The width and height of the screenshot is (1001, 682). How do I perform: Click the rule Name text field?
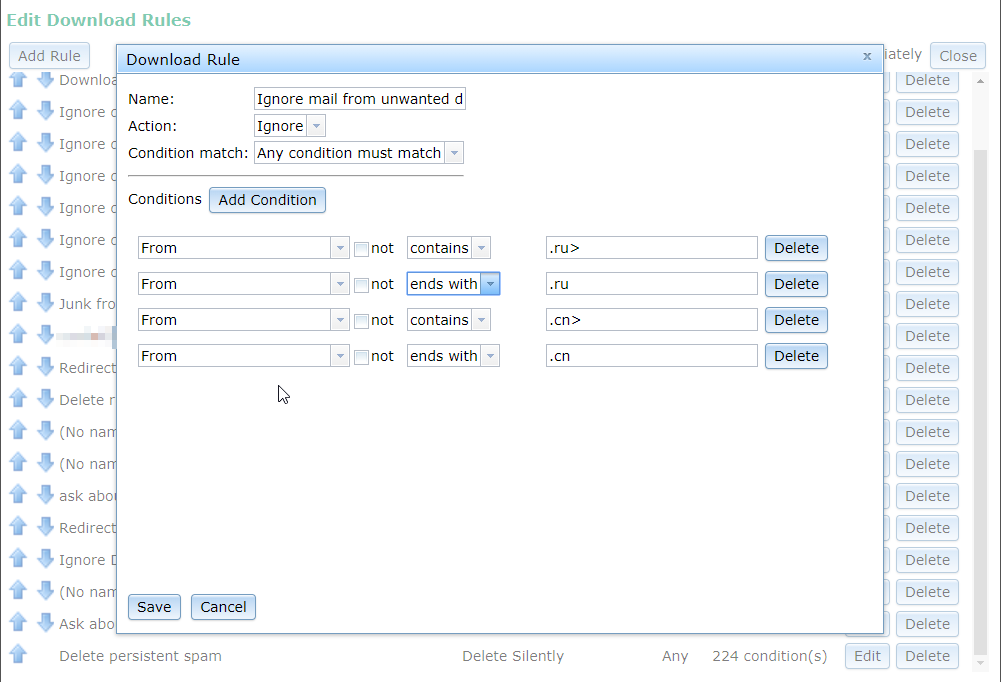[x=359, y=99]
